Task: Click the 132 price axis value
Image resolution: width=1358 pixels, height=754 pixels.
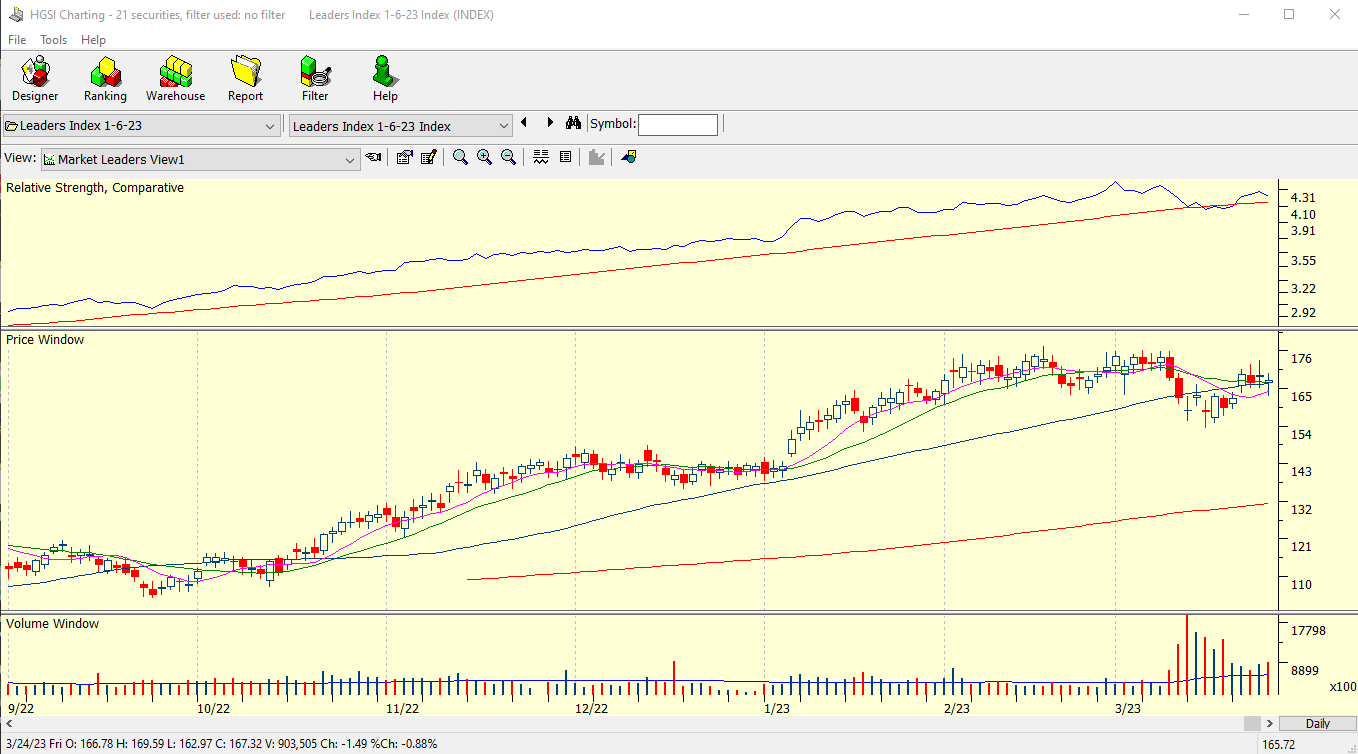Action: click(x=1301, y=509)
